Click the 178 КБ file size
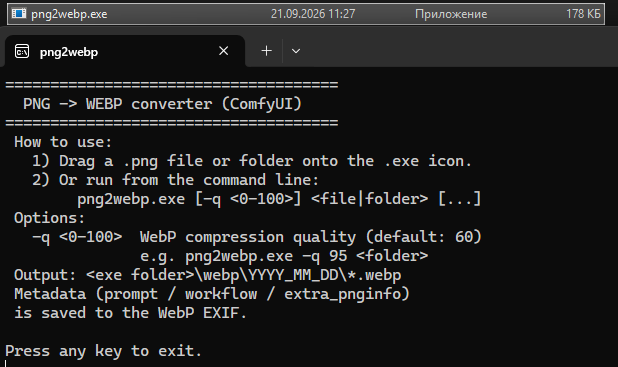Screen dimensions: 618x367 [583, 14]
